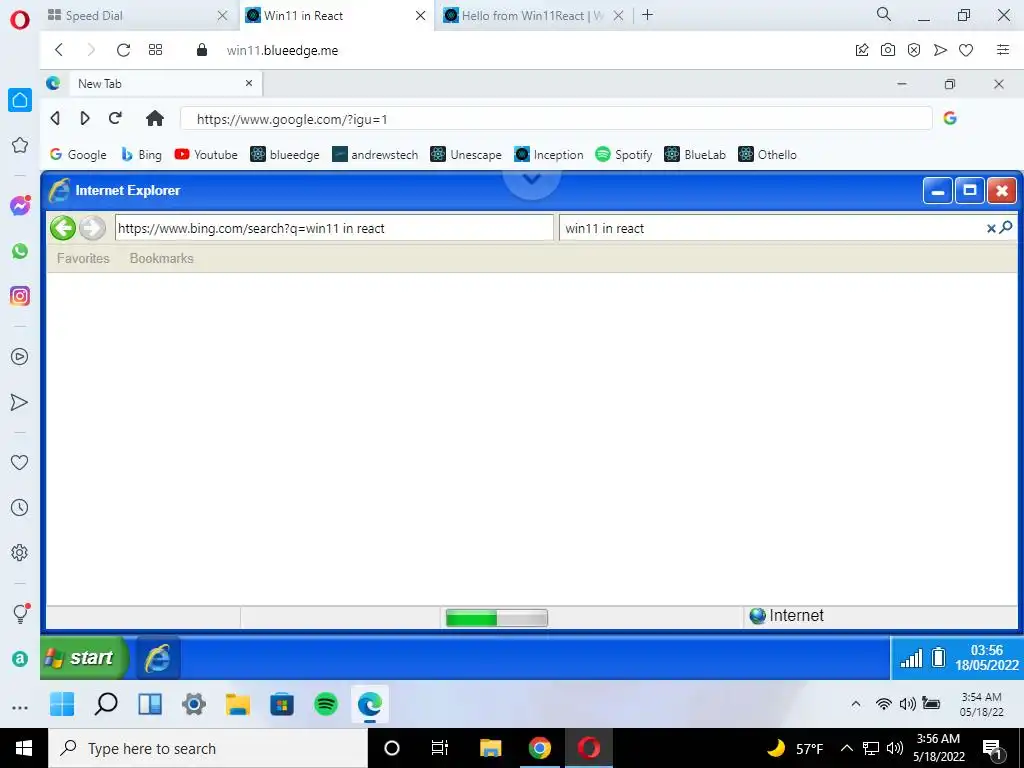Open Inception bookmark in Edge favorites bar
This screenshot has width=1024, height=768.
coord(549,155)
